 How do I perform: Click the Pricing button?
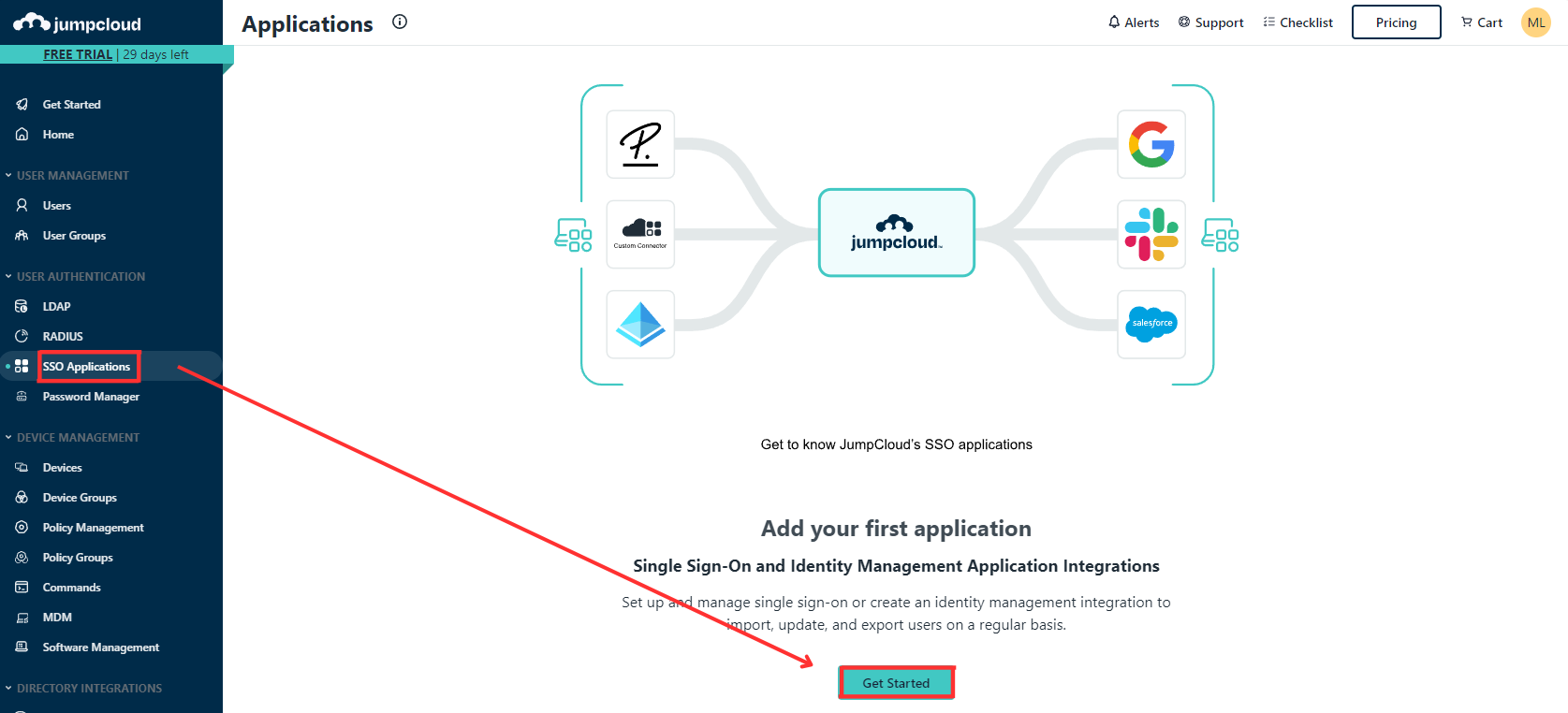click(1395, 22)
